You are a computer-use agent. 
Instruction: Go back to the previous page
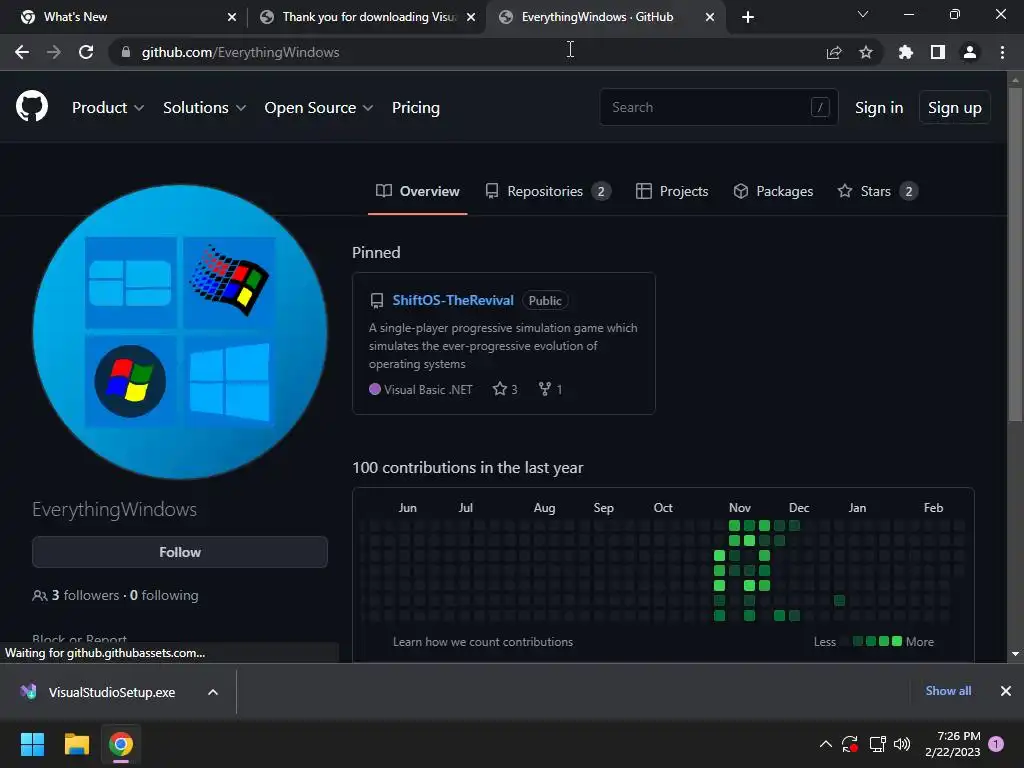[22, 52]
